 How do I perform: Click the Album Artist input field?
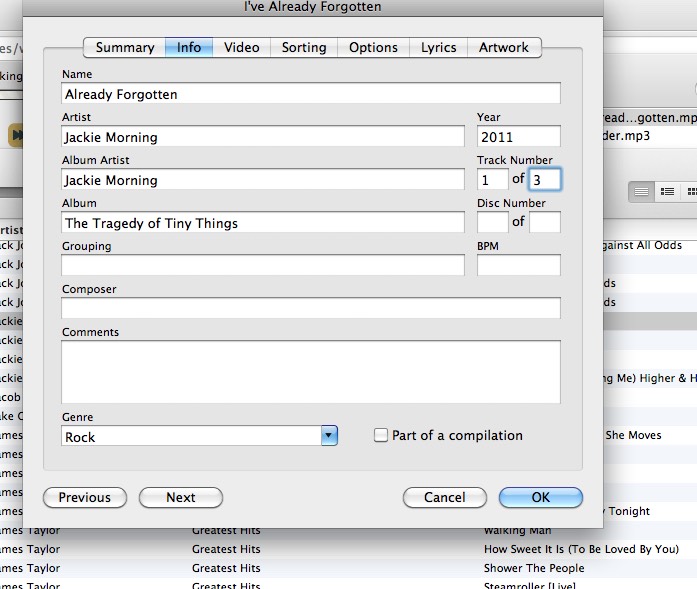click(263, 180)
